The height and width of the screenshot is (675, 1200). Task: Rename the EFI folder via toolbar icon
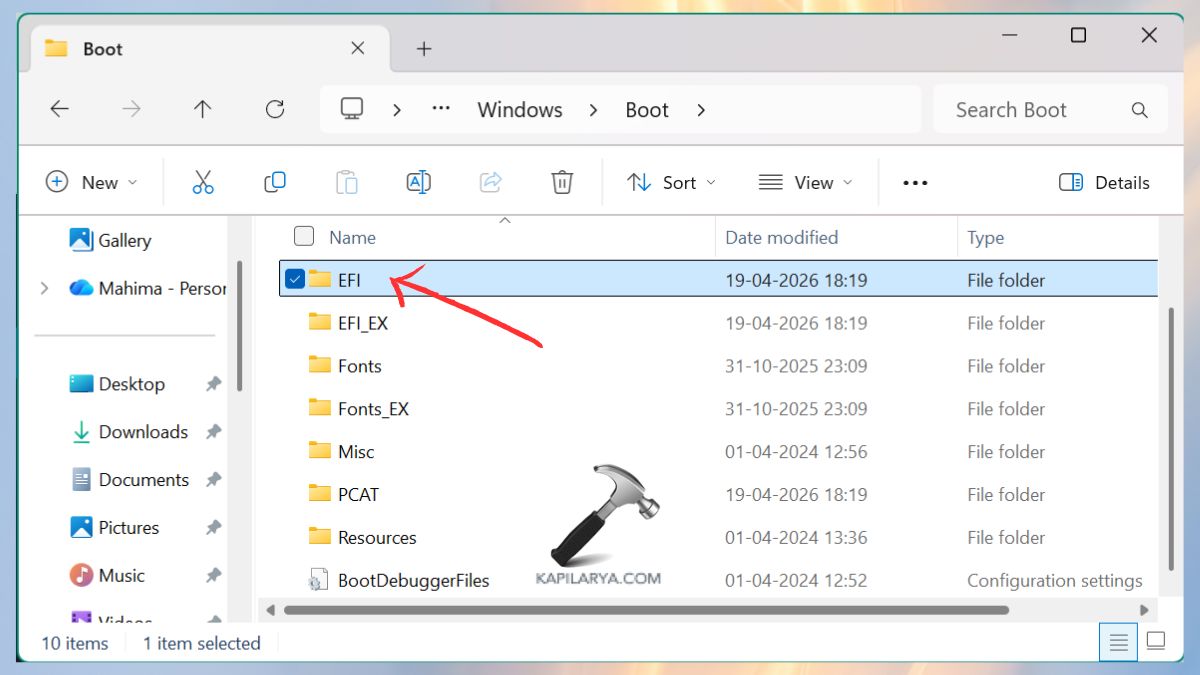[419, 182]
